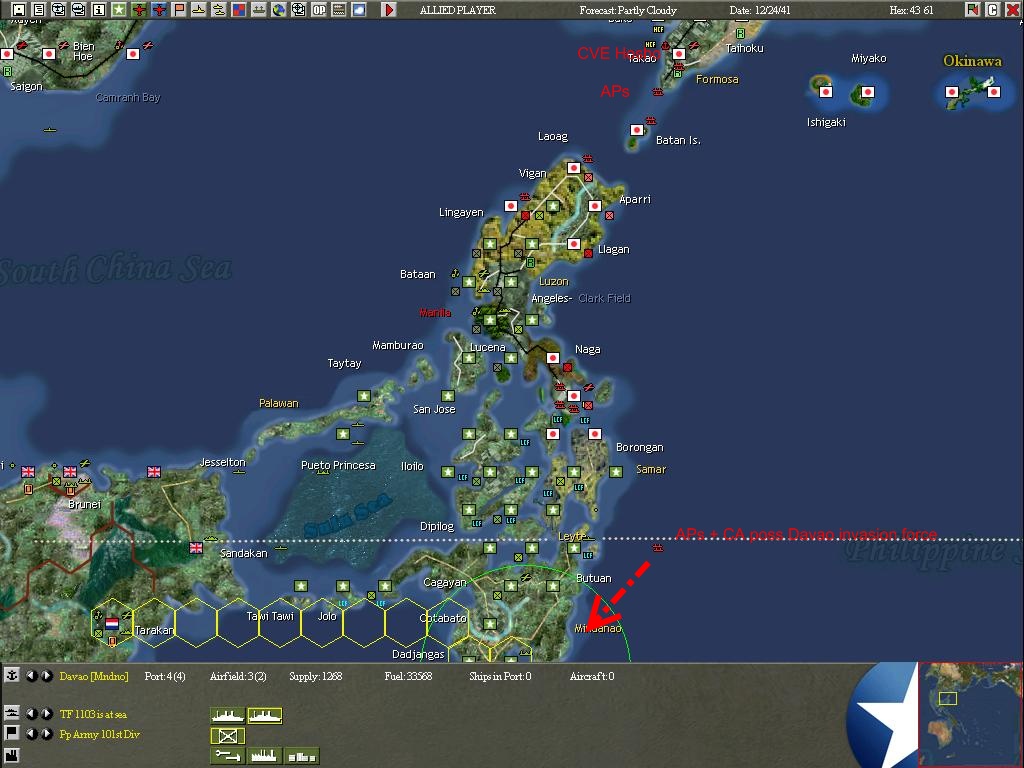The height and width of the screenshot is (768, 1024).
Task: Click the red and blue squares toolbar icon
Action: pyautogui.click(x=239, y=10)
